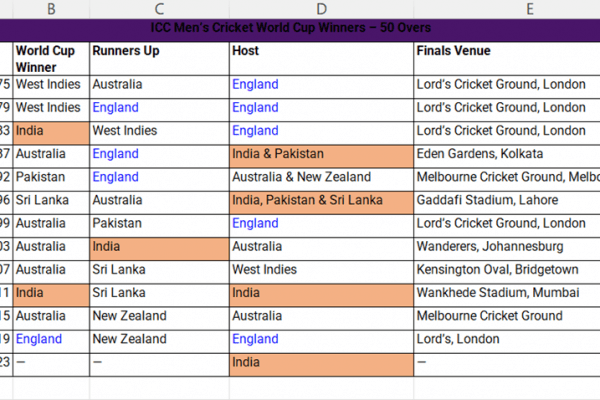The image size is (600, 400).
Task: Click the 'Lord's, London' venue cell
Action: click(507, 342)
